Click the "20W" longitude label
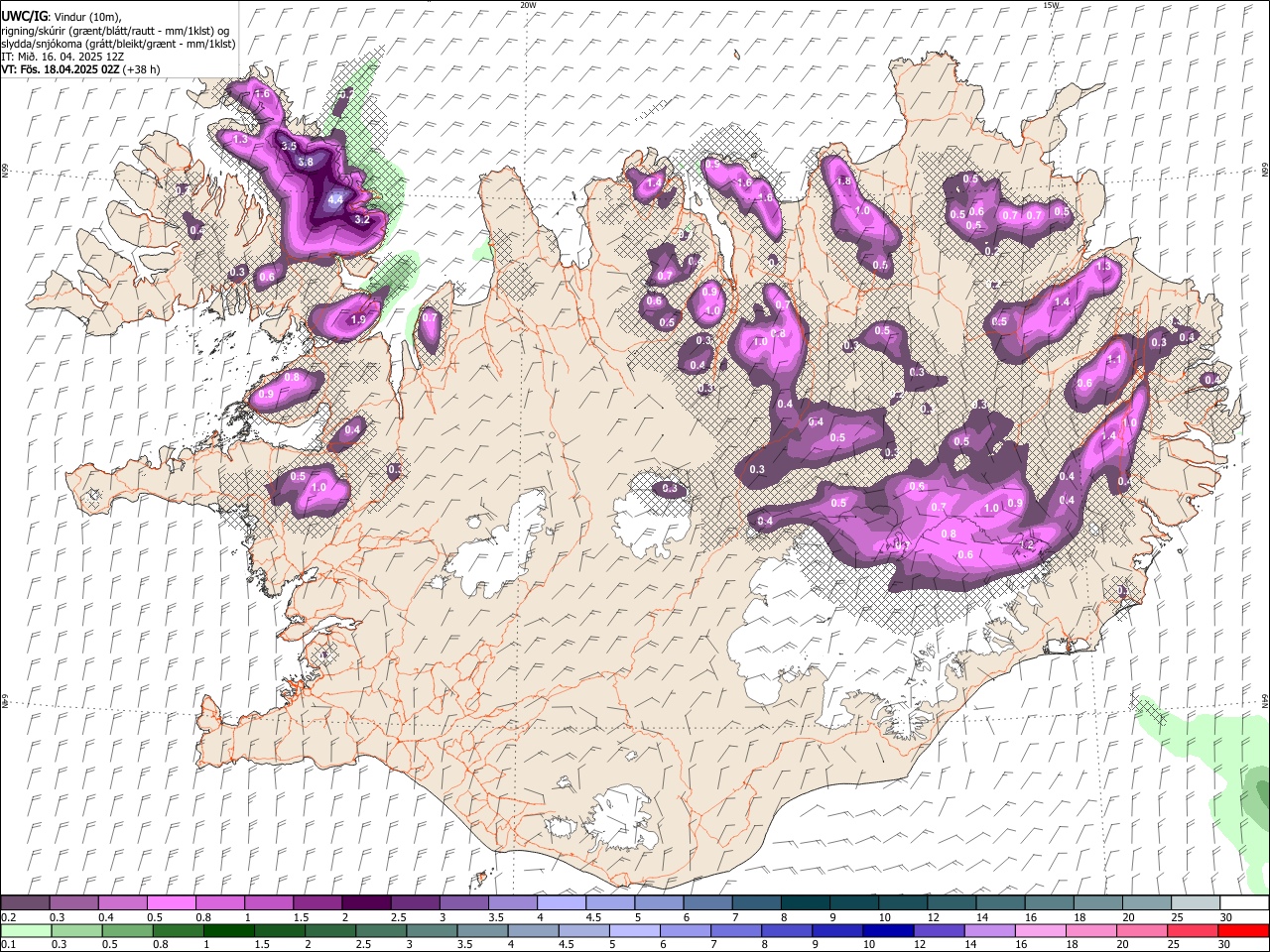 point(528,5)
